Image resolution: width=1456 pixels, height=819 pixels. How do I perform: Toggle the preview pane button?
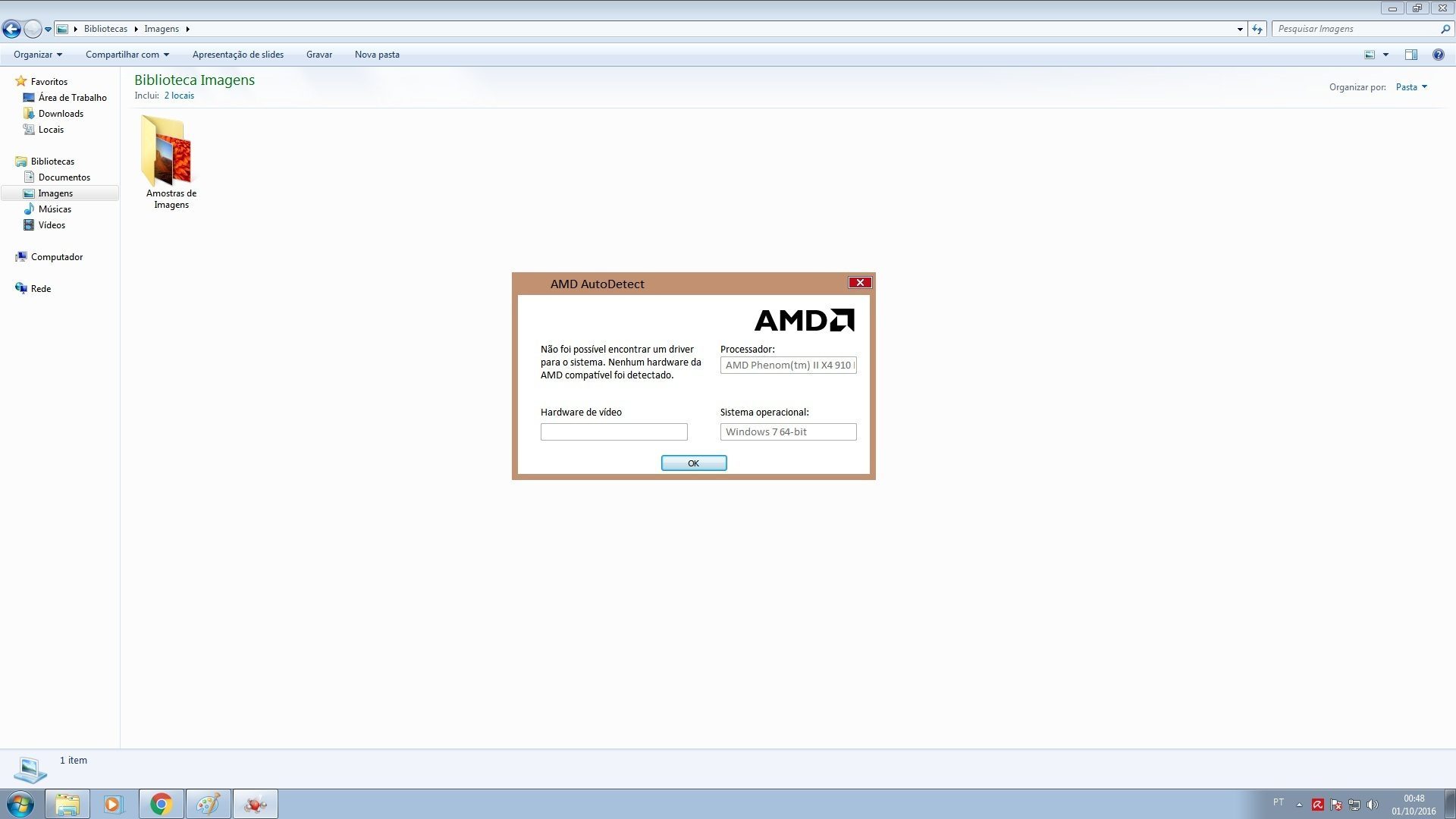point(1411,55)
